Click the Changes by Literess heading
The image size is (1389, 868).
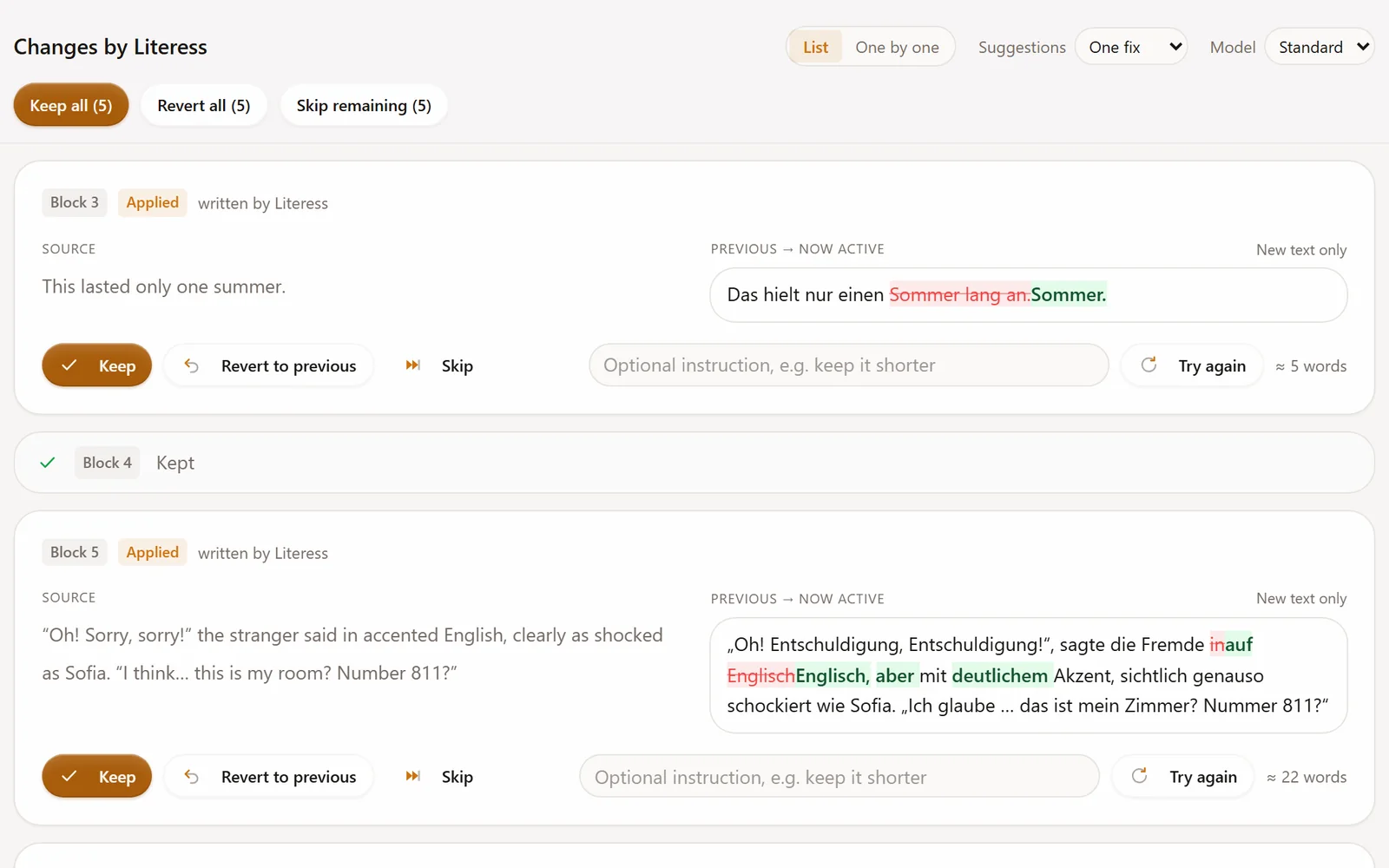110,47
